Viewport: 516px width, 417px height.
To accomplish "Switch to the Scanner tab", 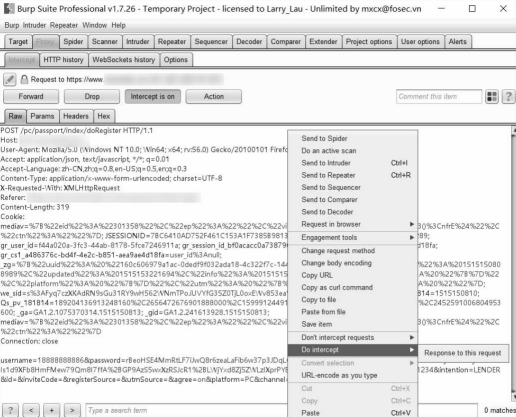I will 105,42.
